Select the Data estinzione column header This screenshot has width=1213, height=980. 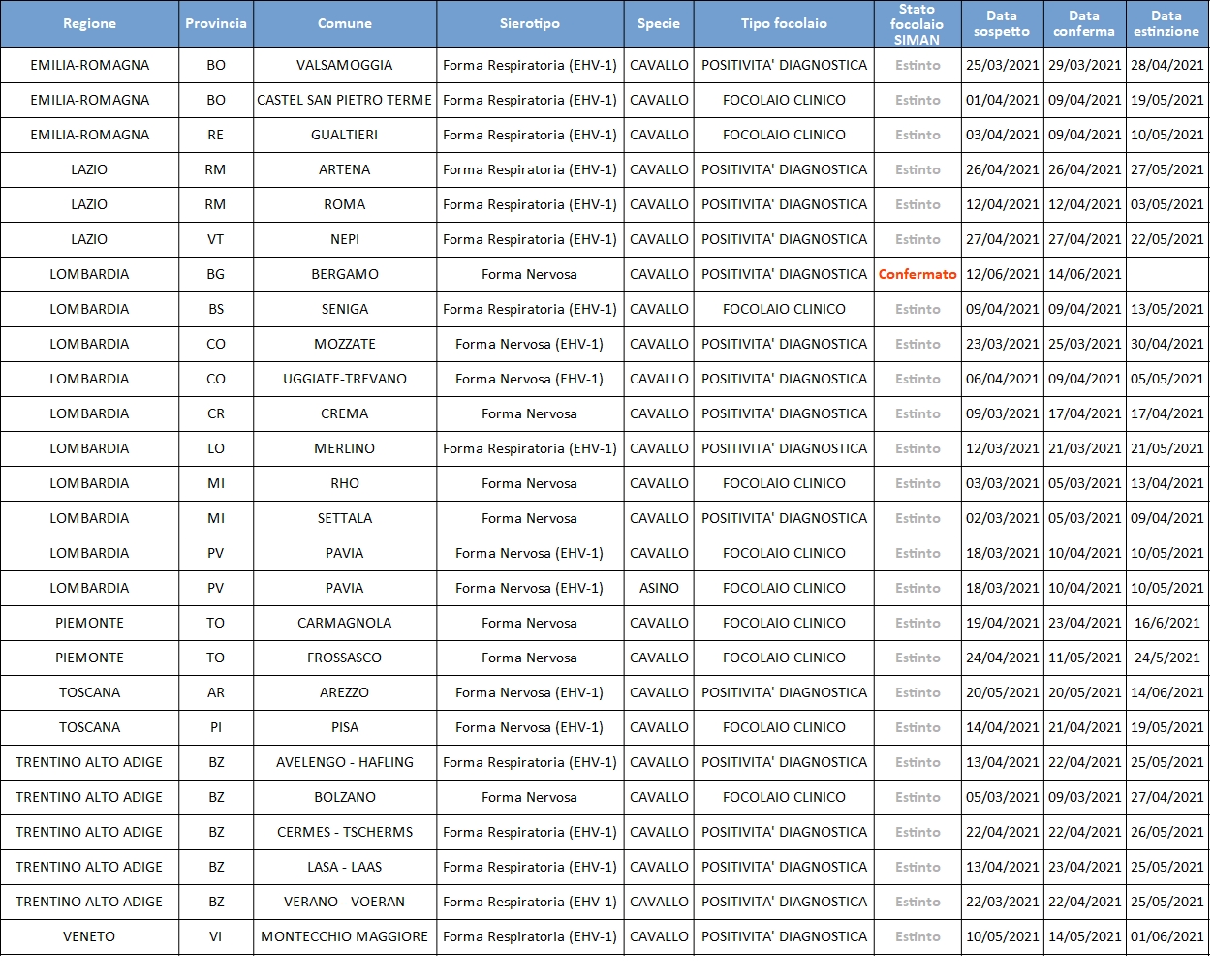(1166, 24)
